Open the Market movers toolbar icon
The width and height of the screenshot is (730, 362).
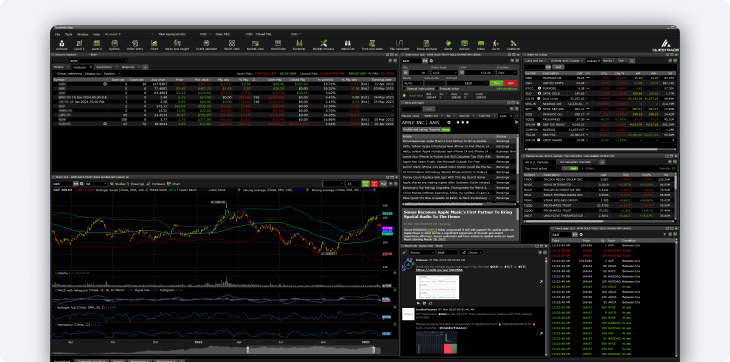tap(323, 45)
